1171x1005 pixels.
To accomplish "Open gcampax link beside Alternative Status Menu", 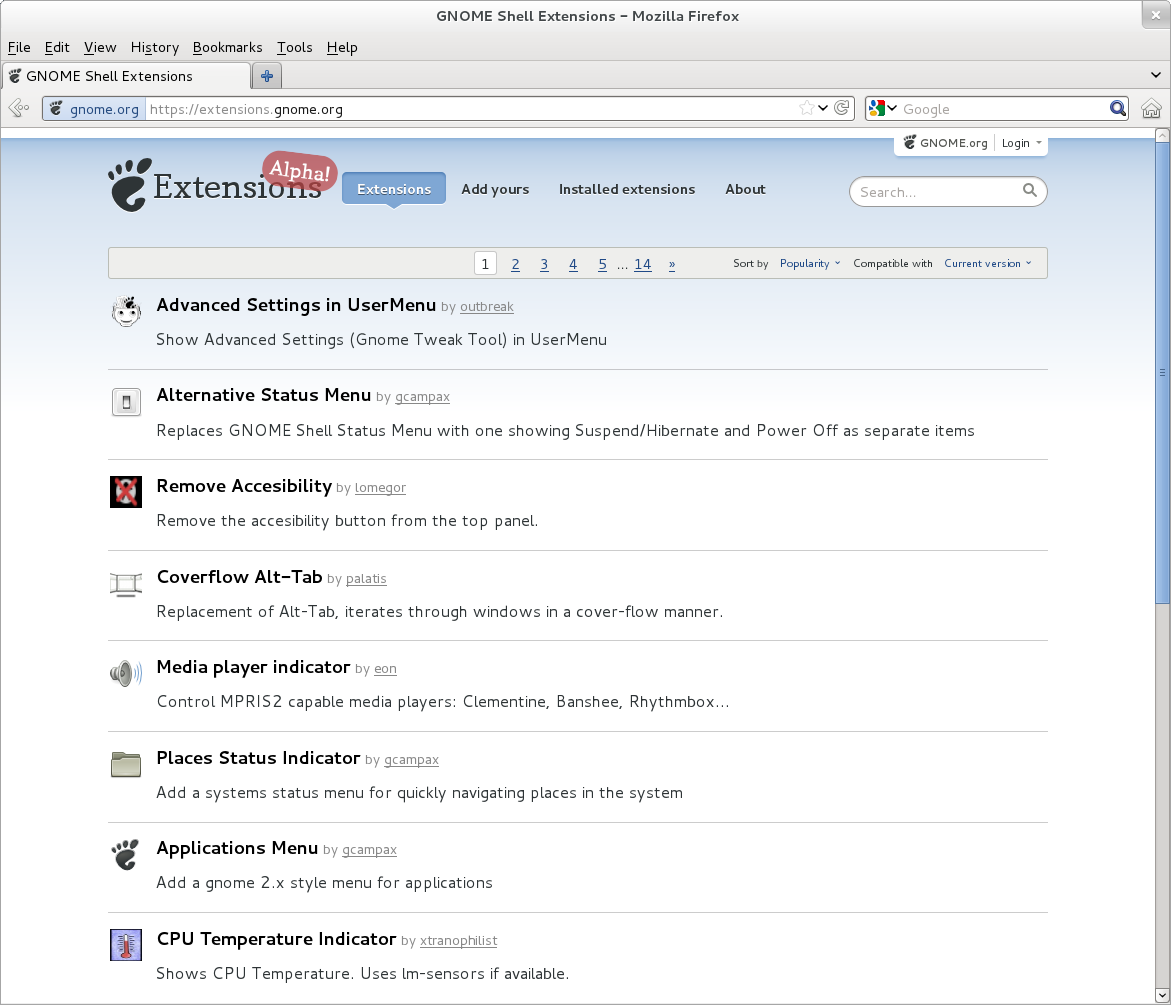I will (x=423, y=397).
